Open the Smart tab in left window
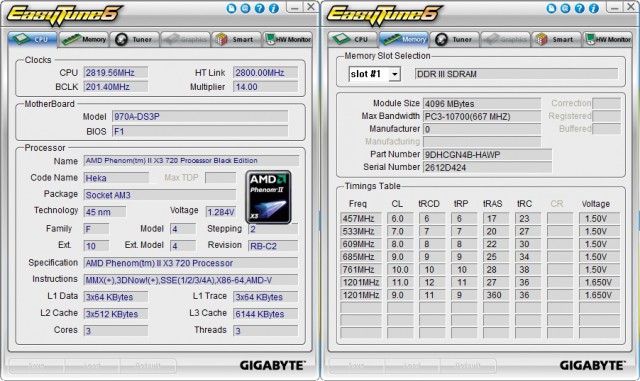Image resolution: width=640 pixels, height=381 pixels. coord(236,40)
